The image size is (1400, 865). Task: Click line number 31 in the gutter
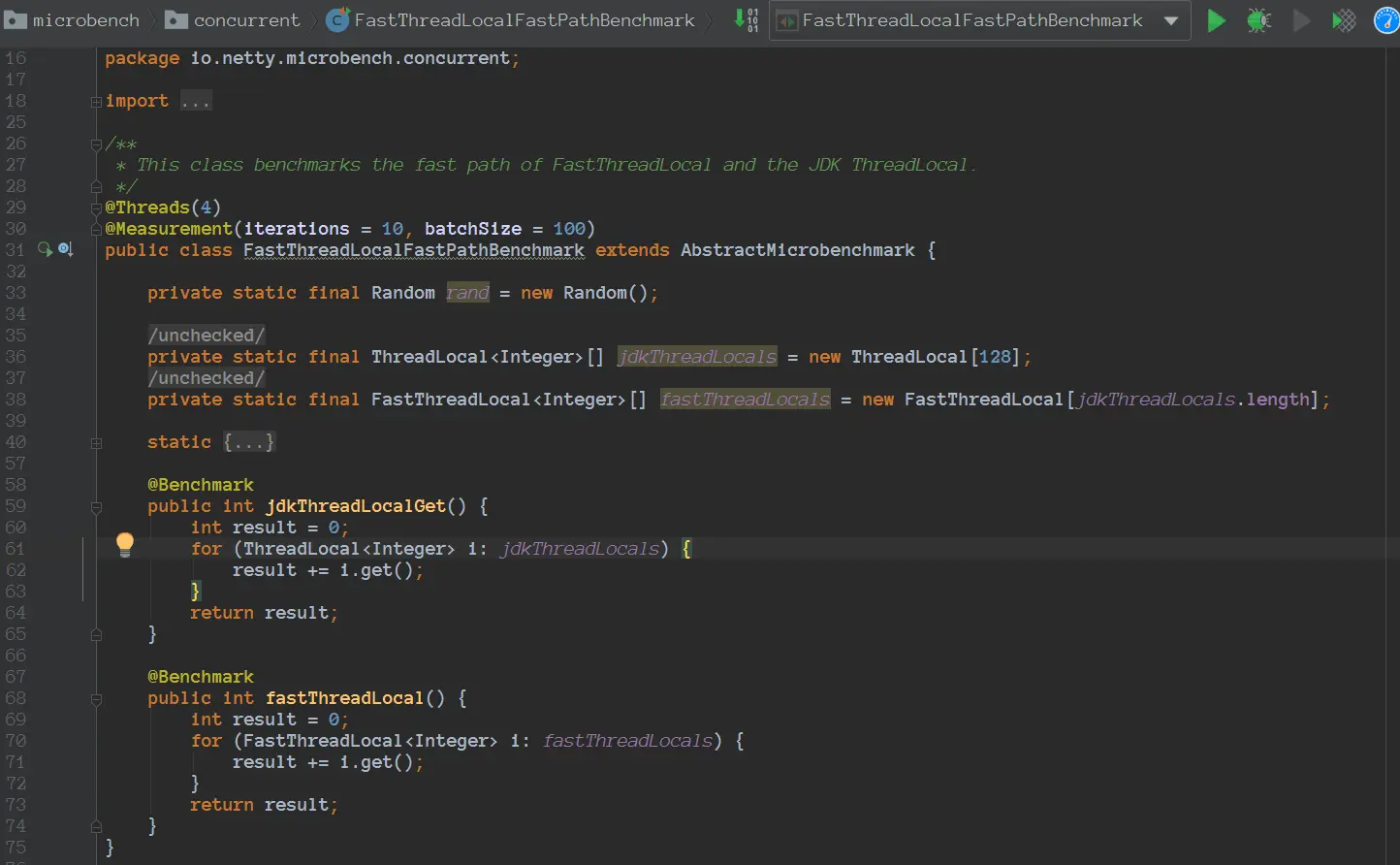pyautogui.click(x=16, y=250)
